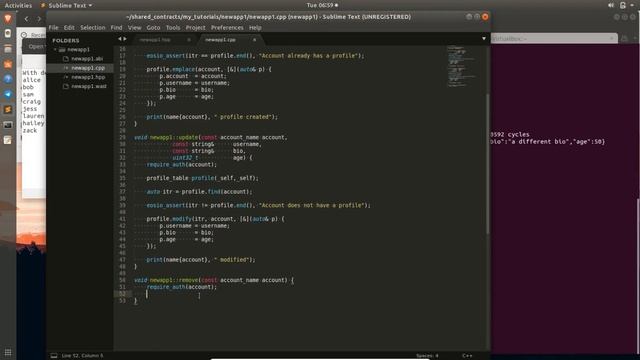Close the newapp1.cpp tab
Screen dimensions: 640x360
pos(254,40)
